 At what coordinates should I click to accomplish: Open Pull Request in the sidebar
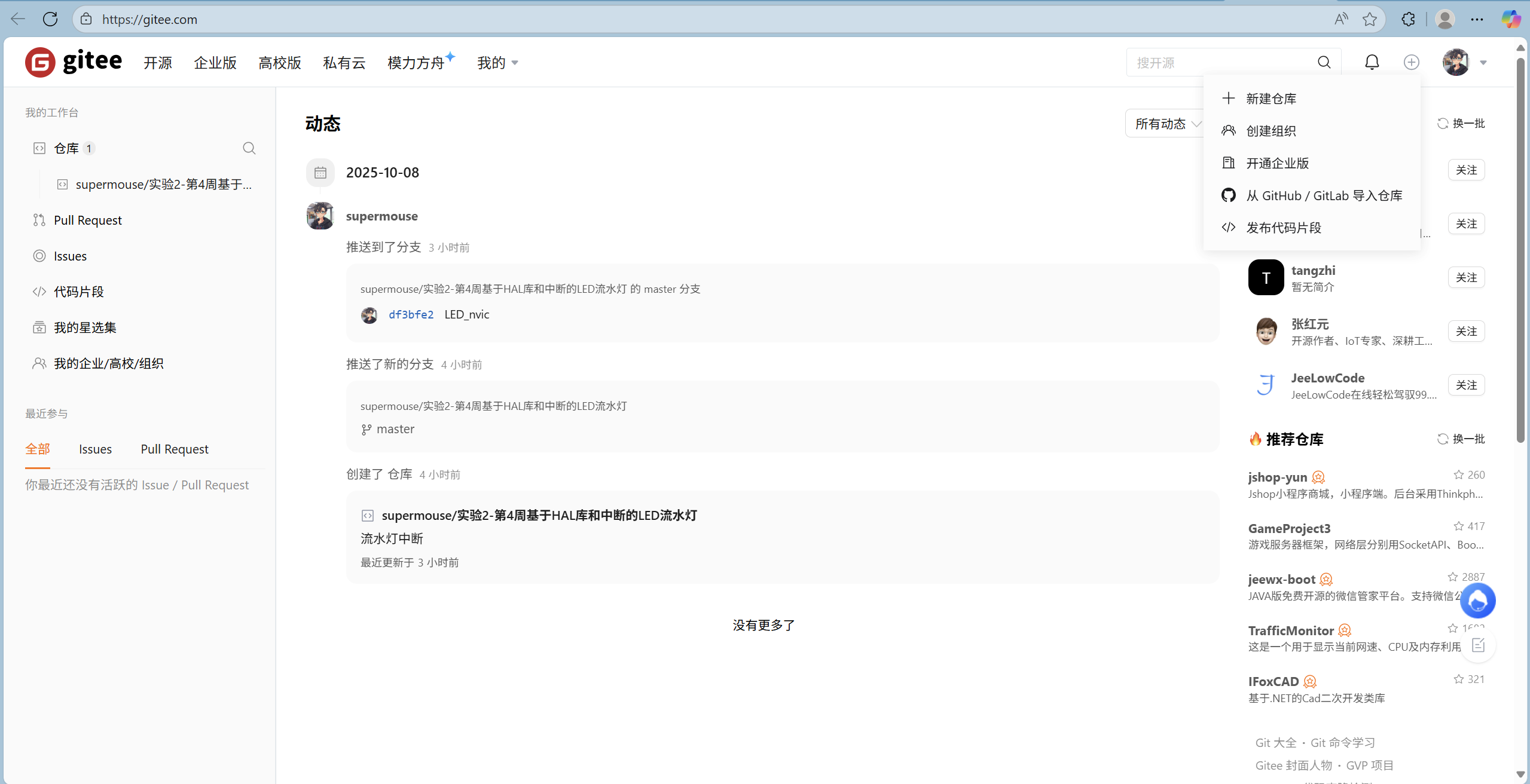(88, 220)
